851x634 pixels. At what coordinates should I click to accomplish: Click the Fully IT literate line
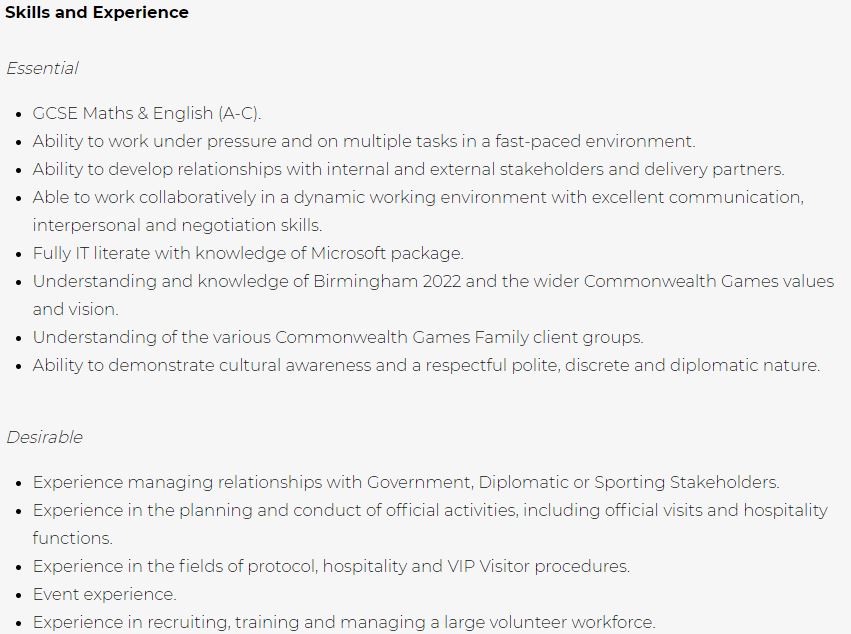[x=248, y=253]
